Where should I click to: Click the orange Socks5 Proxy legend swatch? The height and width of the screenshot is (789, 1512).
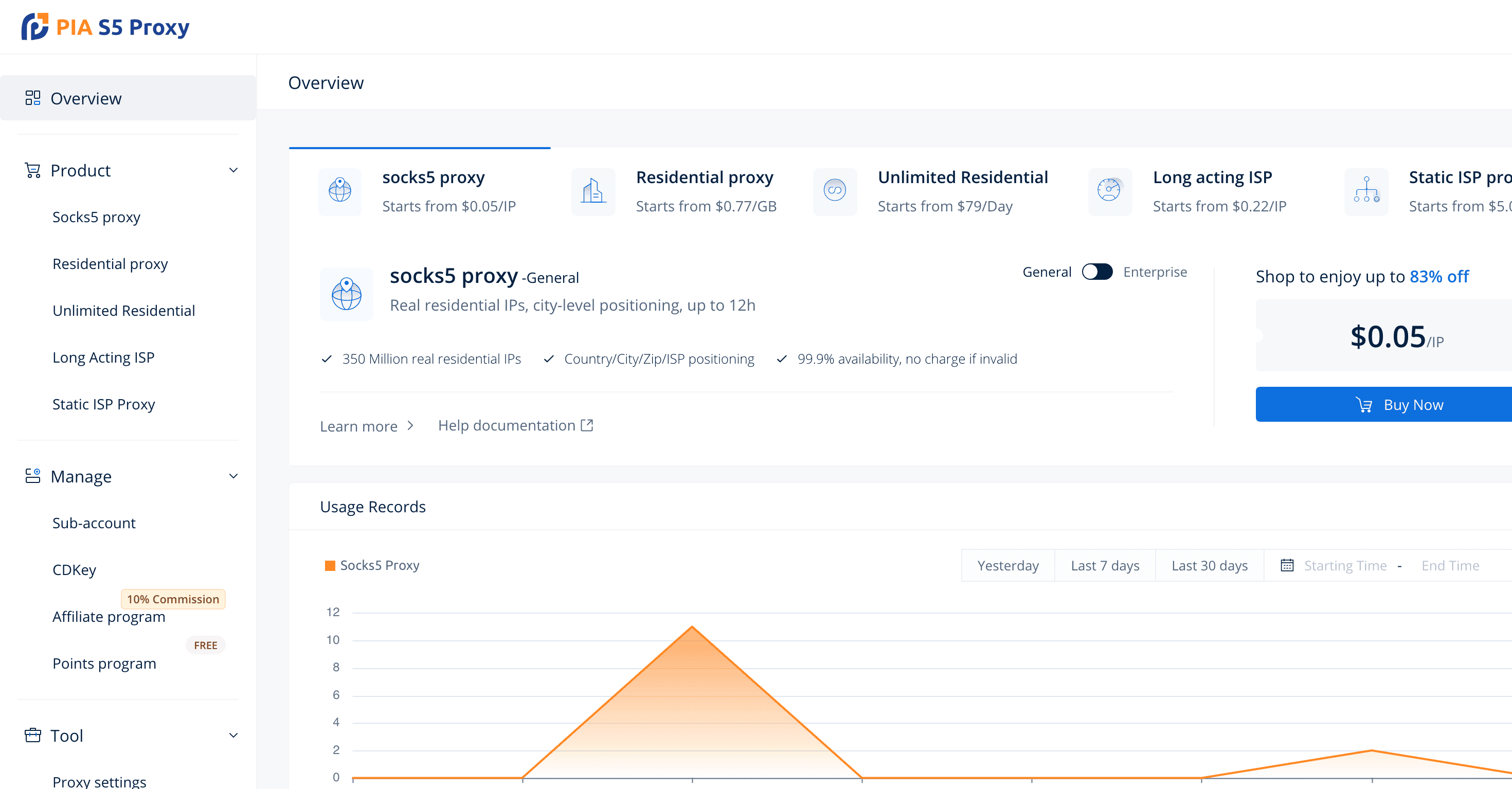[330, 565]
